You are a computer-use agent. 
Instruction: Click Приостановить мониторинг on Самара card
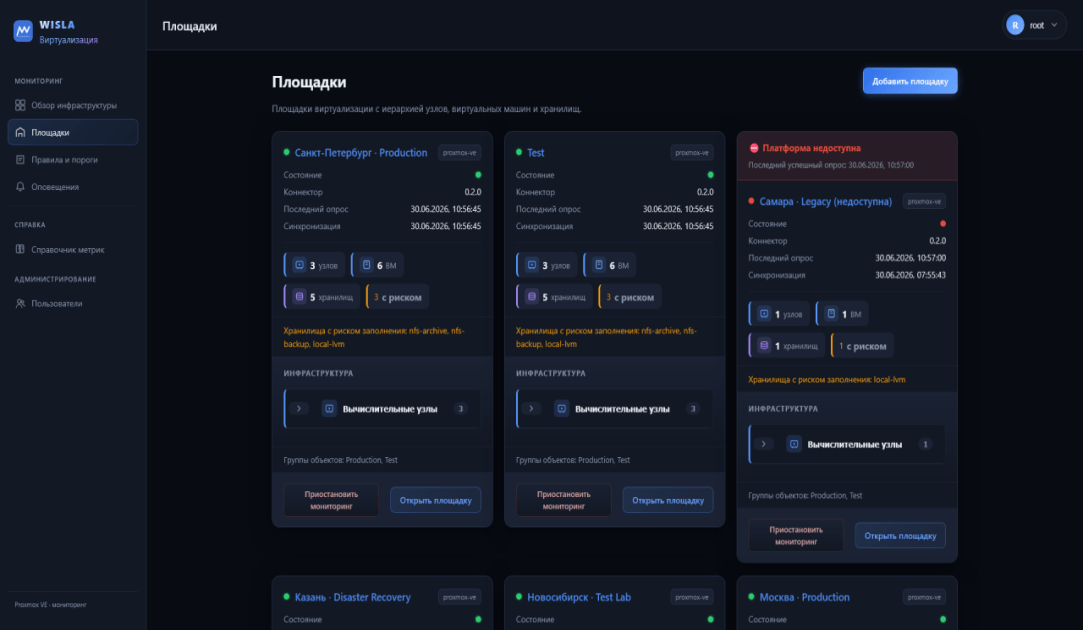(796, 536)
